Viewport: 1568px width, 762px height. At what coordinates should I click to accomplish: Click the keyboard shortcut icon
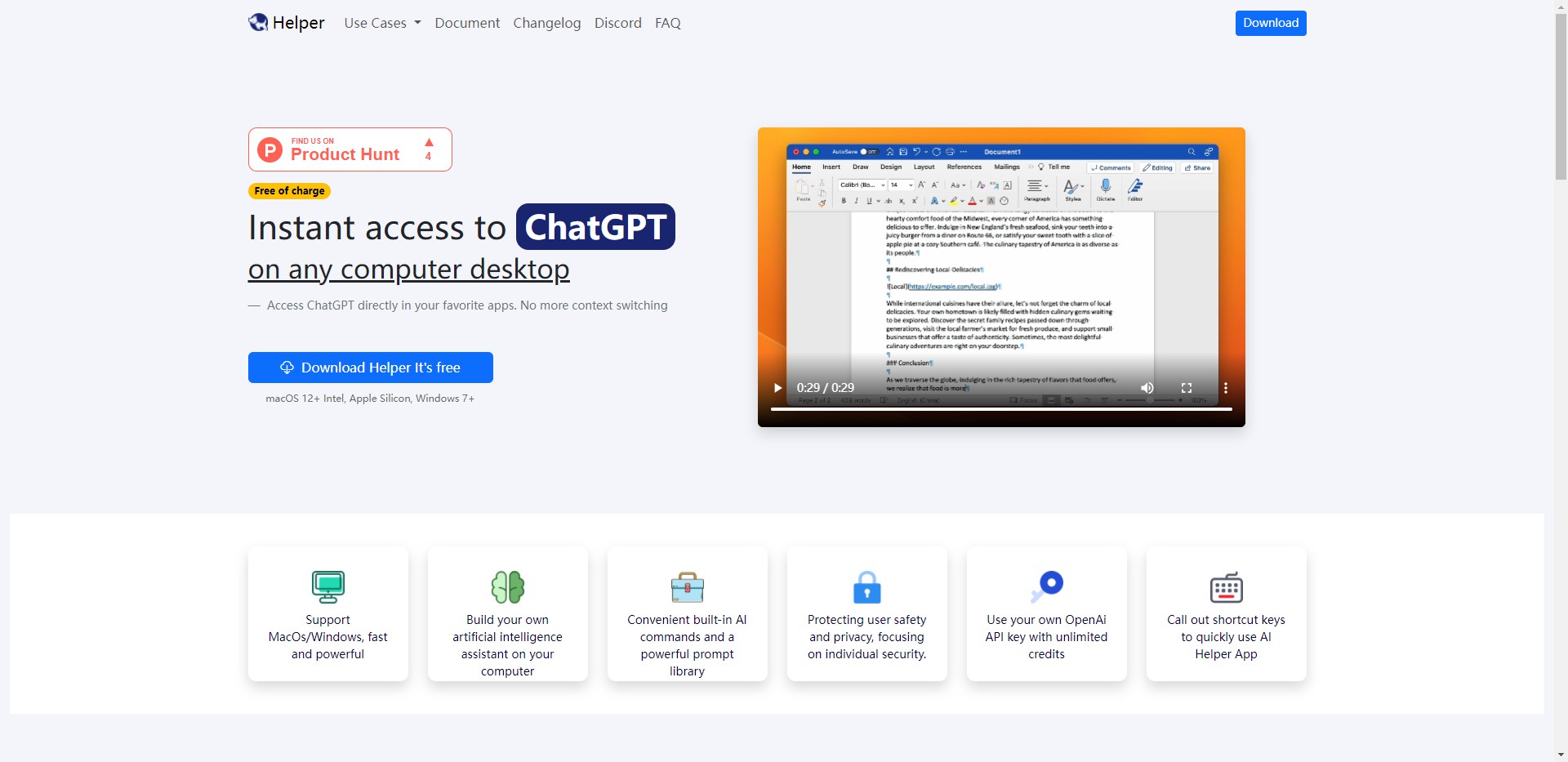coord(1227,586)
